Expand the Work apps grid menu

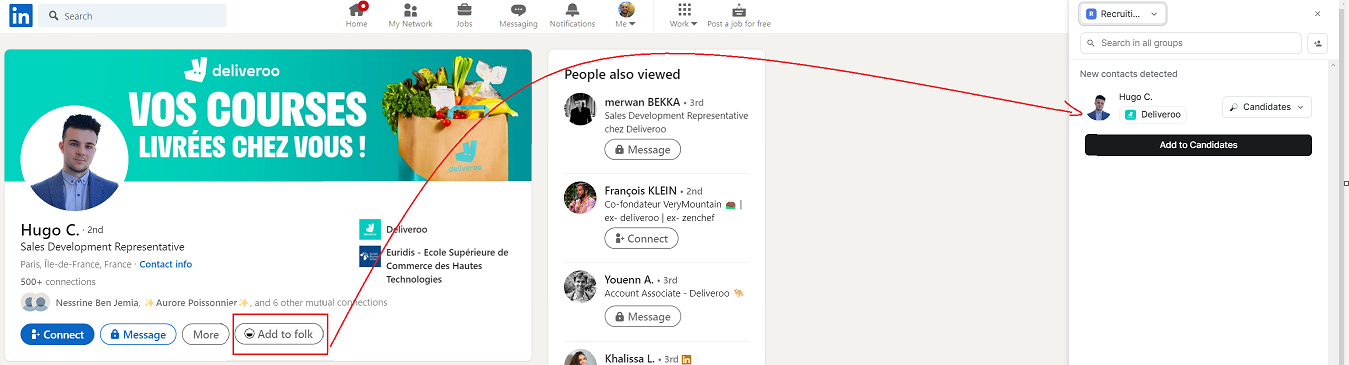pos(684,15)
